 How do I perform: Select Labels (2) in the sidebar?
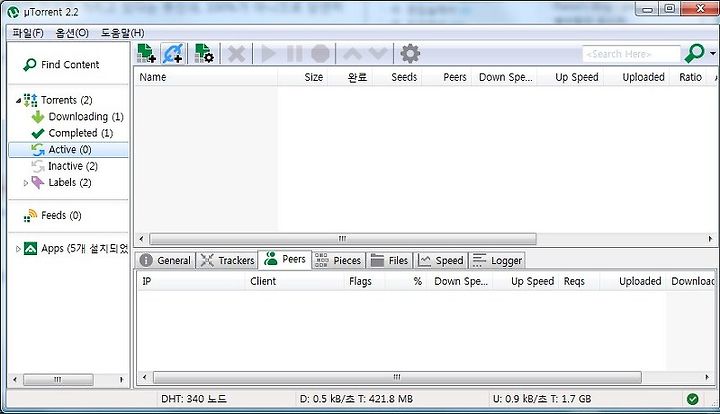[x=62, y=183]
